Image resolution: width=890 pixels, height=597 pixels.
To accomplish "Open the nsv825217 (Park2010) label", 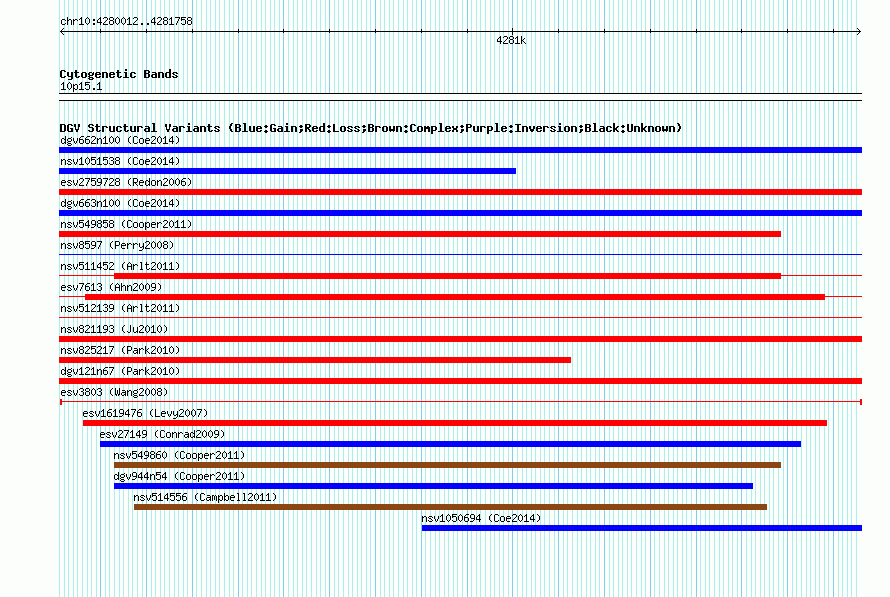I will point(120,350).
